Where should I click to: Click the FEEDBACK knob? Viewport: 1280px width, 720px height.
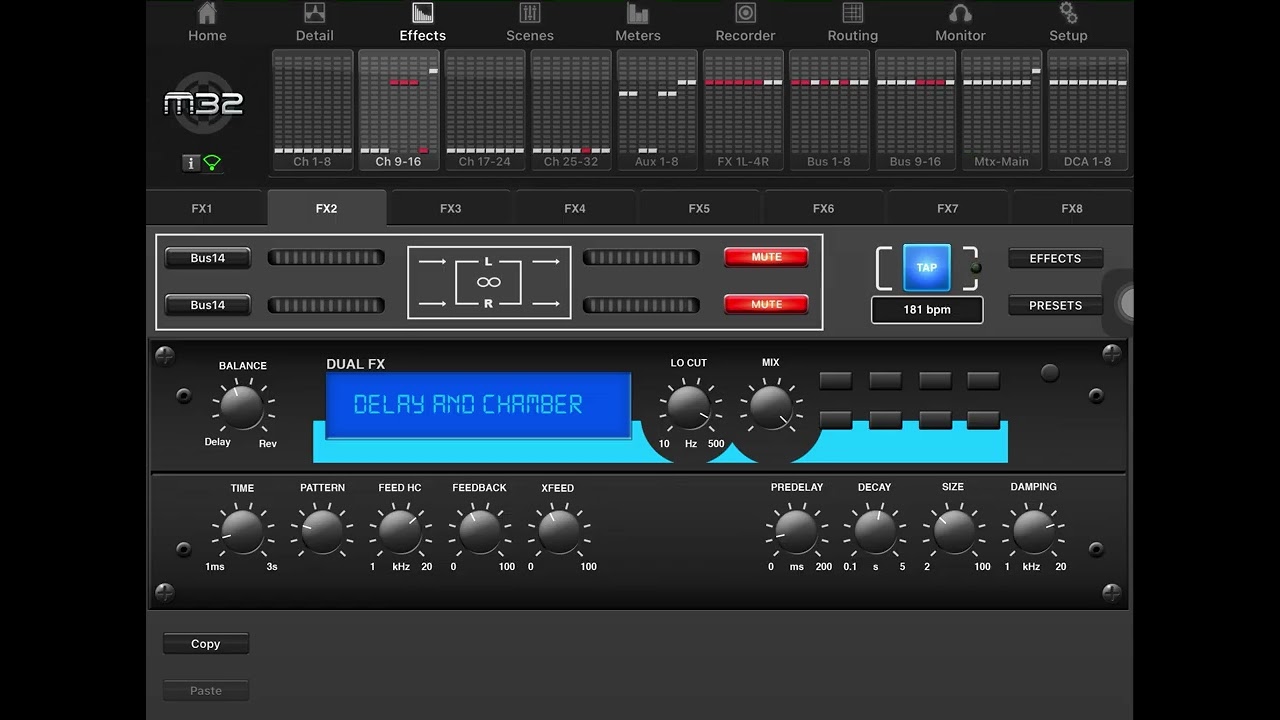tap(479, 531)
